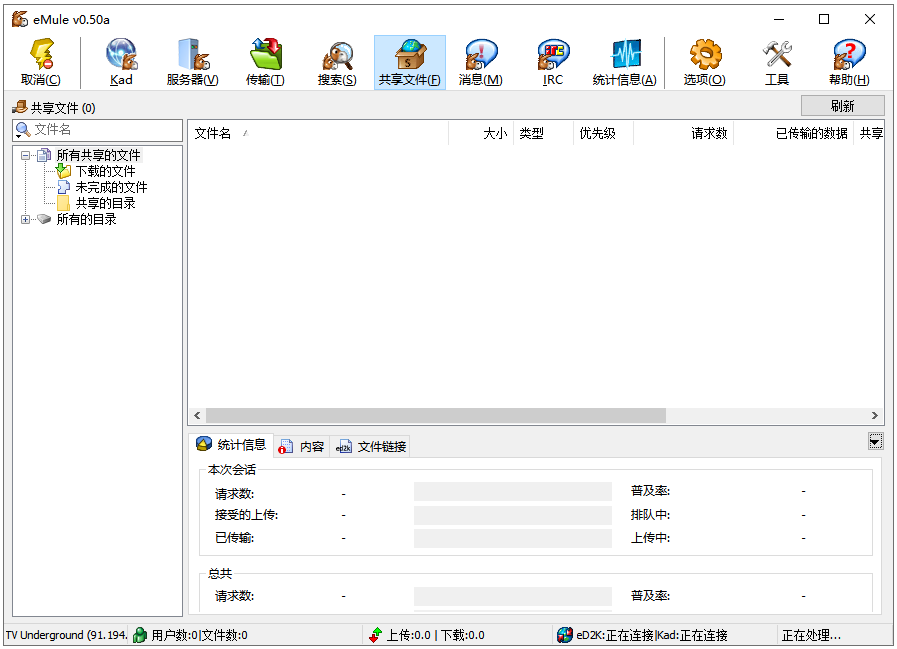Click the user icon in the status bar
The image size is (897, 649).
tap(140, 635)
